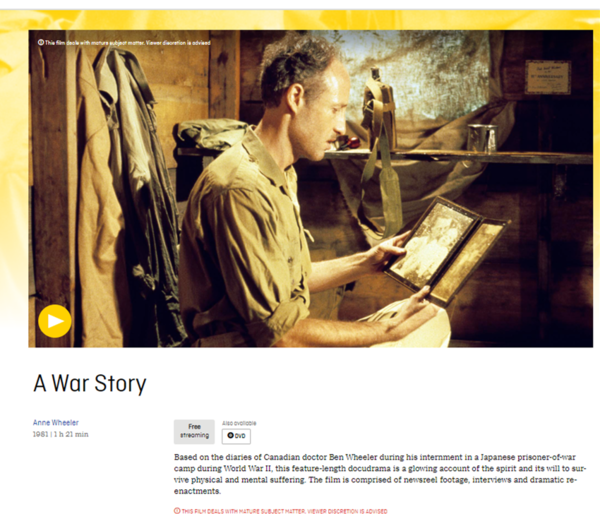
Task: Play the film with the yellow play button
Action: (x=55, y=321)
